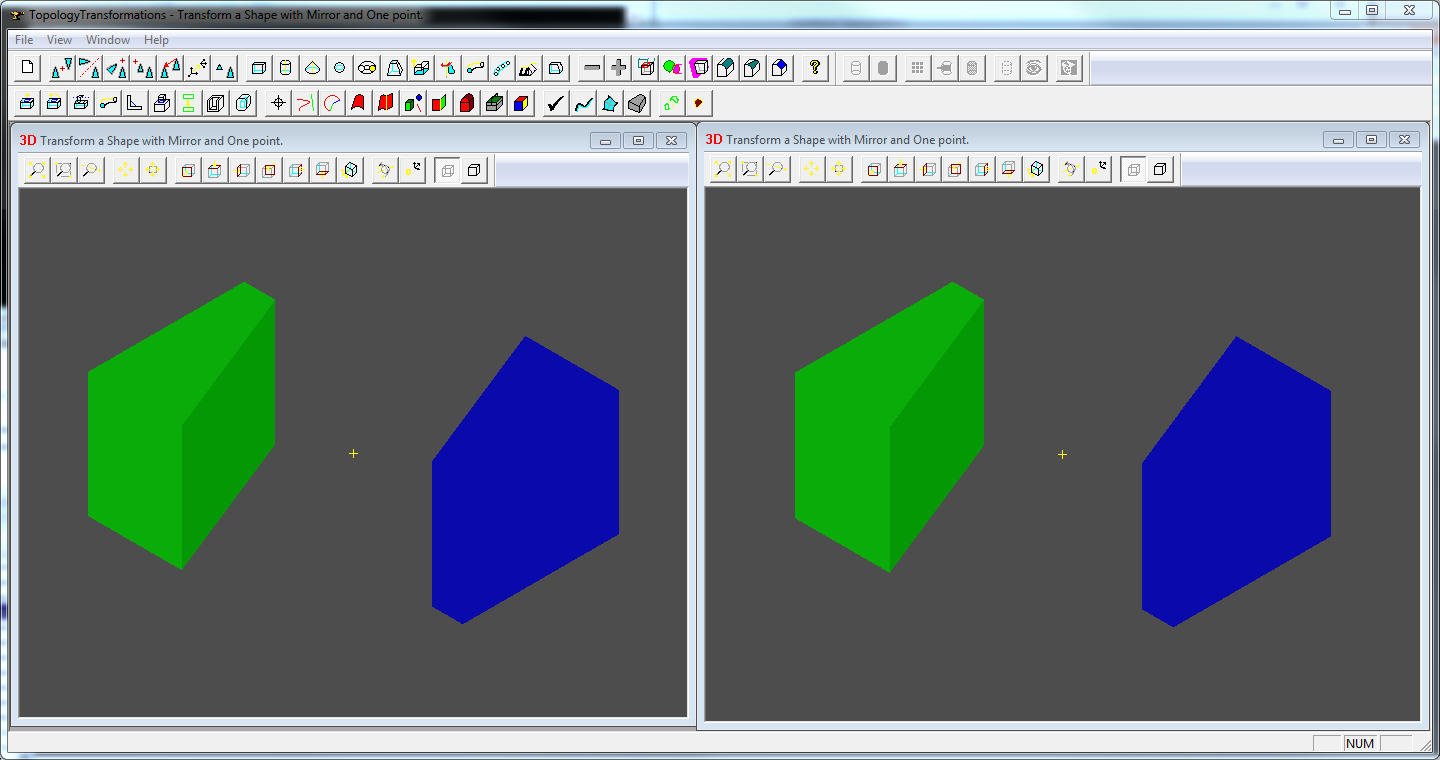Pick the Torus primitive icon
1440x760 pixels.
(367, 68)
